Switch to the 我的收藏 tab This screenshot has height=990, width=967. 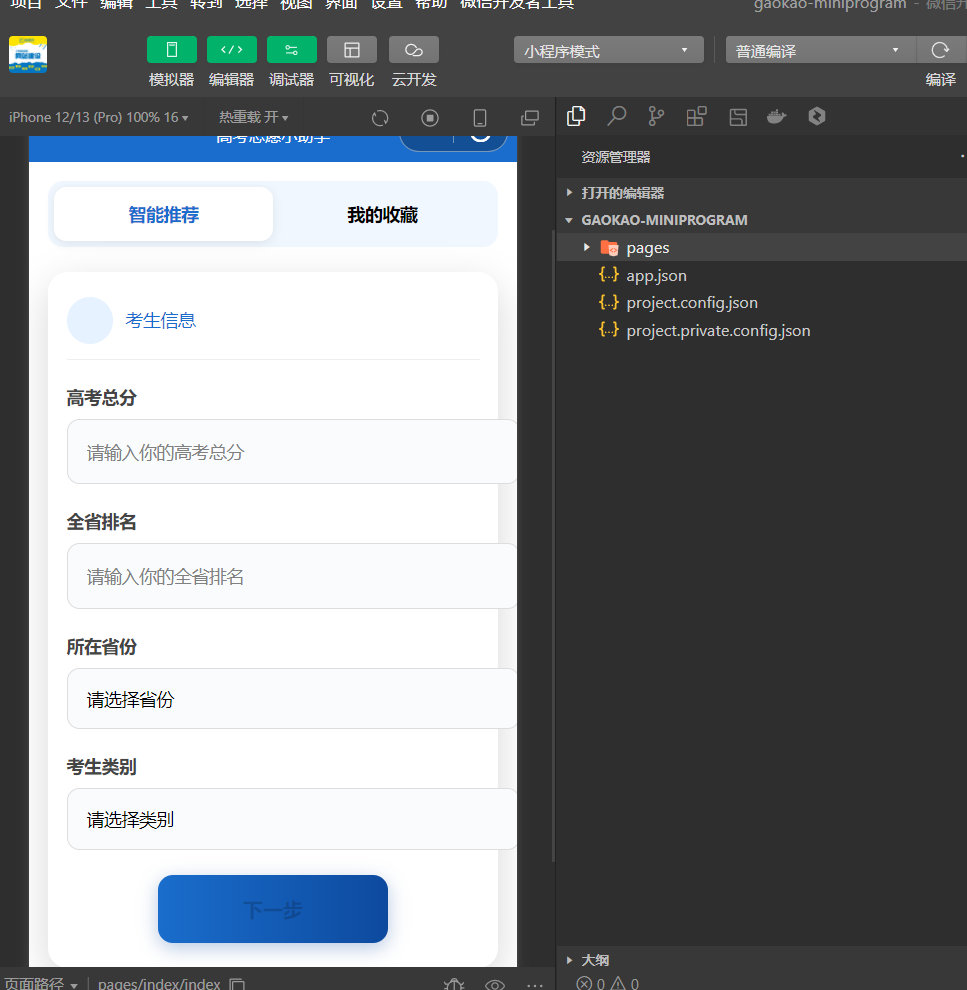(x=383, y=215)
